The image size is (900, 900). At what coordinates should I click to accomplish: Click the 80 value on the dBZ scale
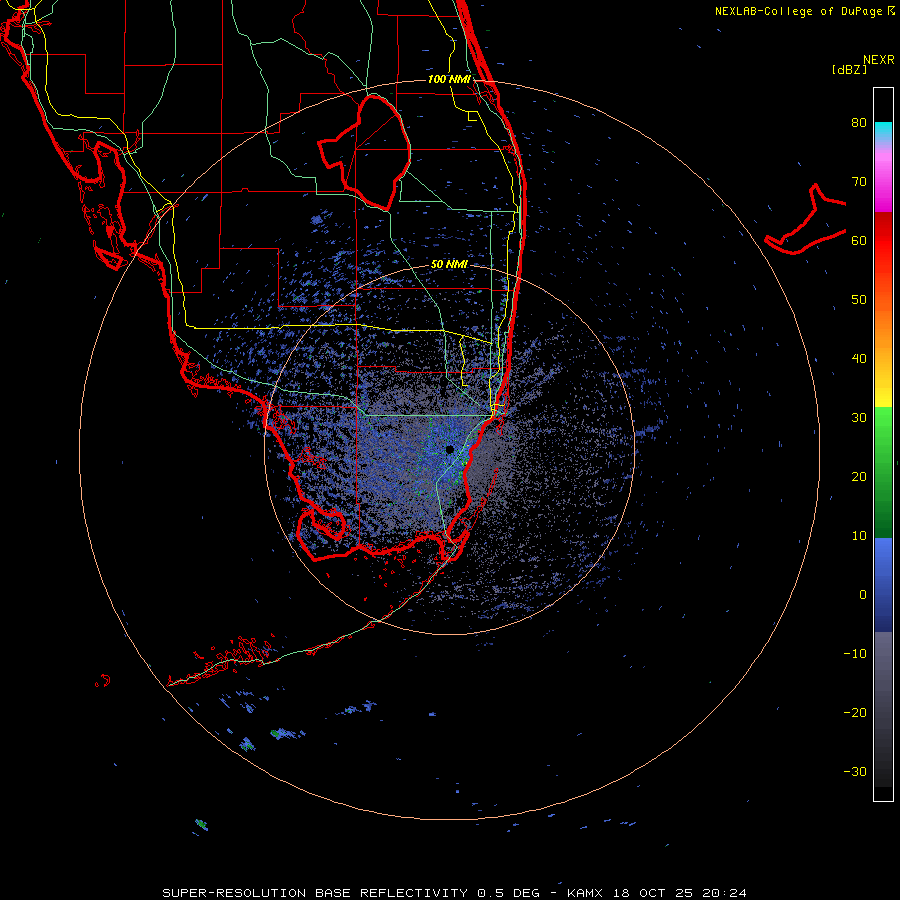[x=859, y=123]
